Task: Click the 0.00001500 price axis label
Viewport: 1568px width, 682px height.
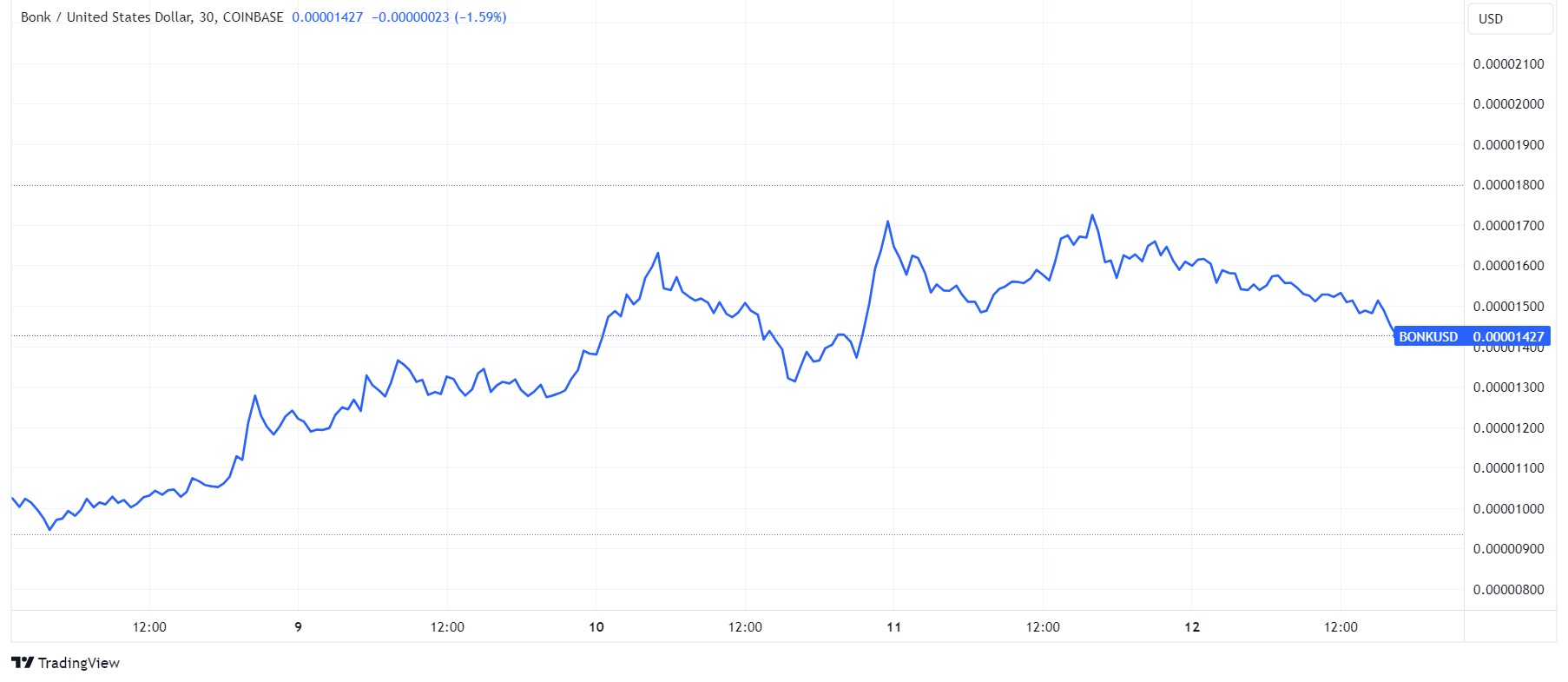Action: click(1508, 307)
